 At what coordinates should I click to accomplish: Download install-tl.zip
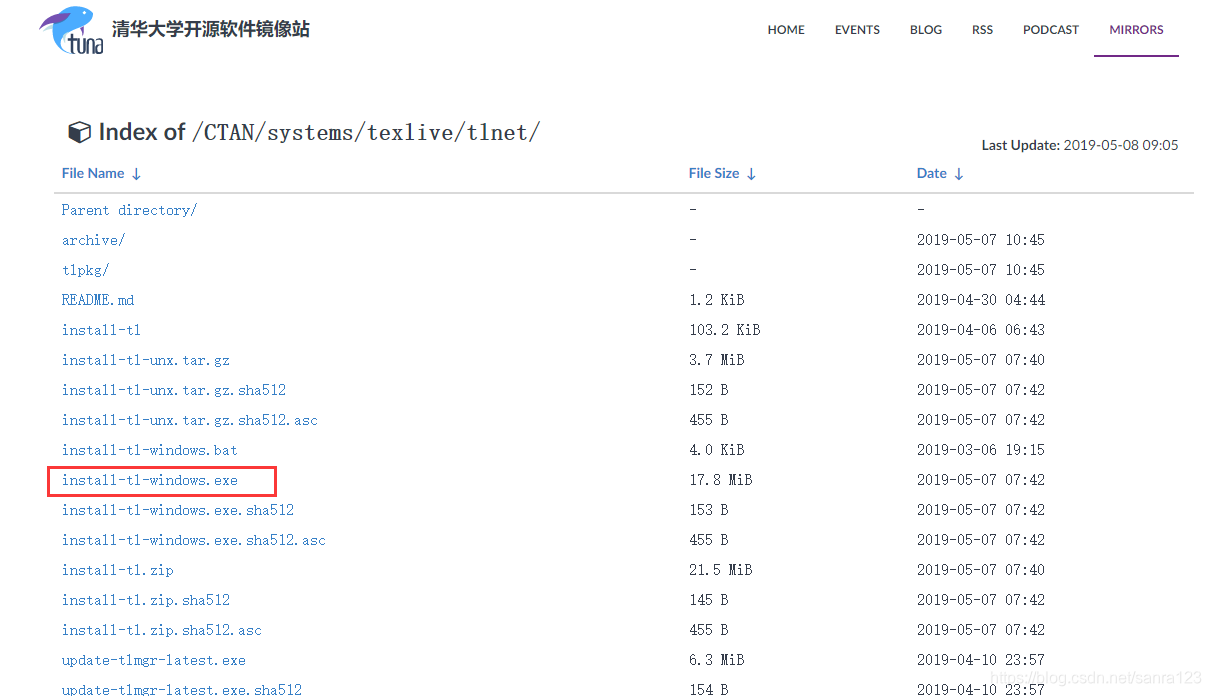click(117, 570)
